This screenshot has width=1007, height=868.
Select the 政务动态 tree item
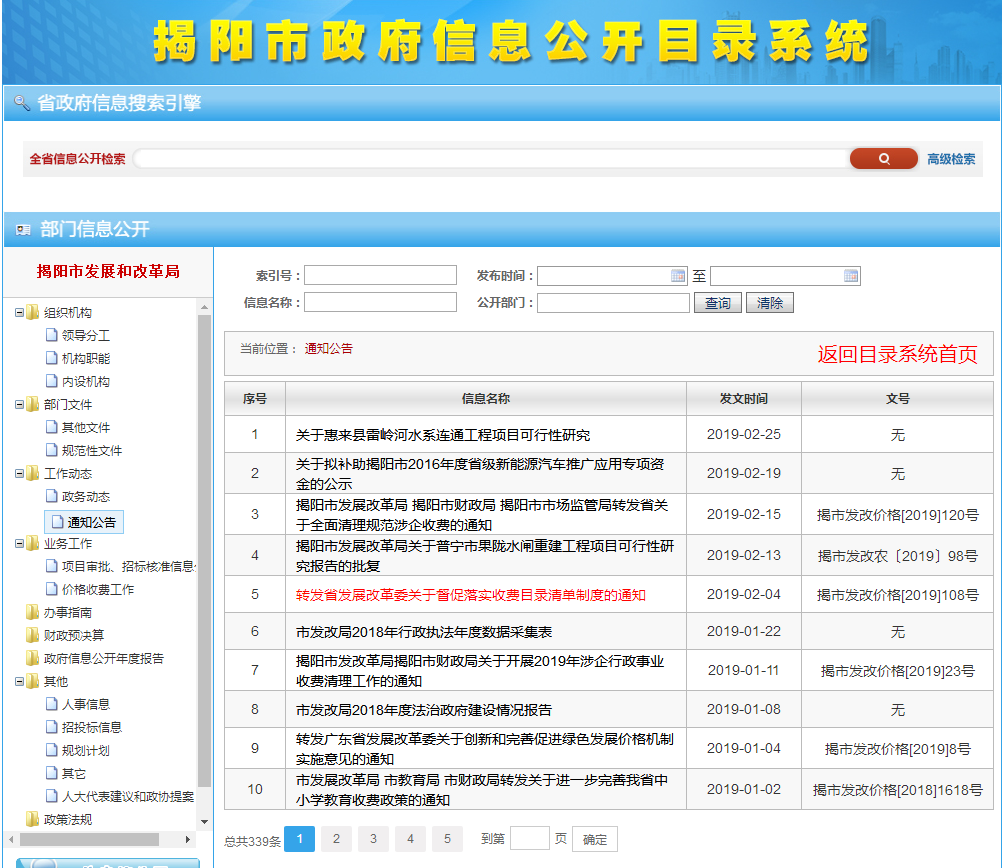click(86, 497)
